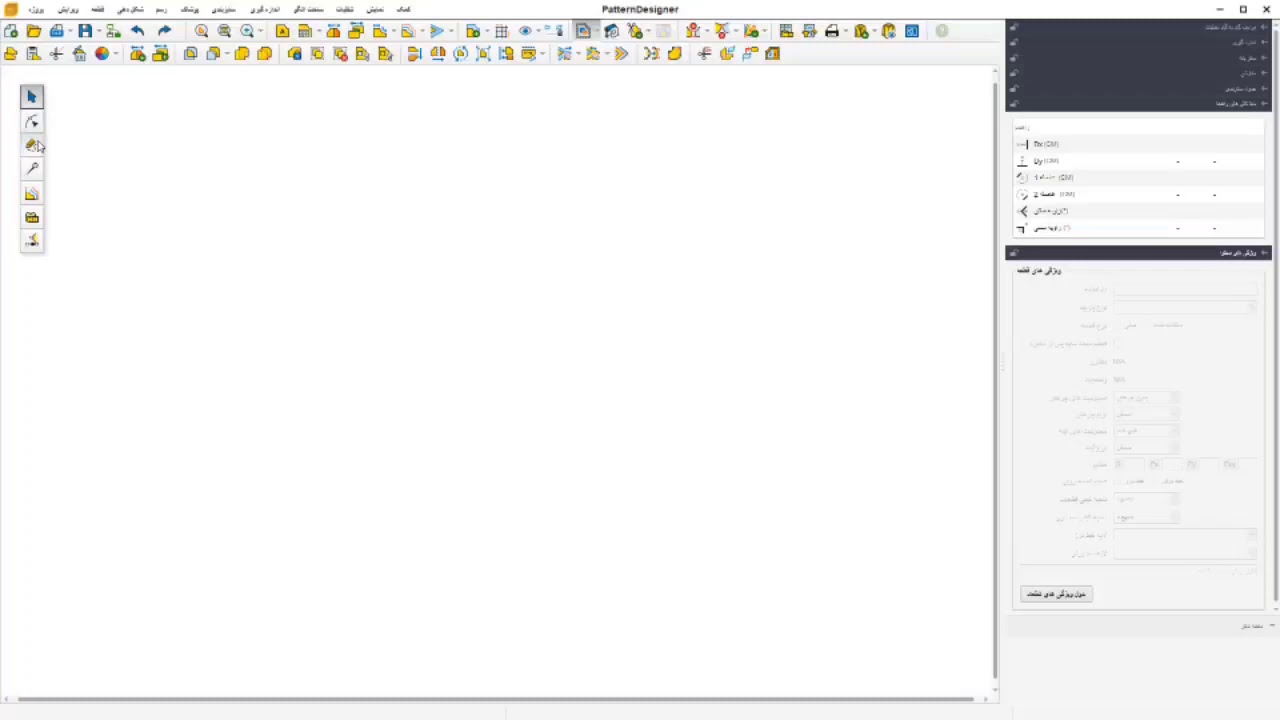Open the رسم (Draw) menu
This screenshot has height=720, width=1280.
coord(161,9)
